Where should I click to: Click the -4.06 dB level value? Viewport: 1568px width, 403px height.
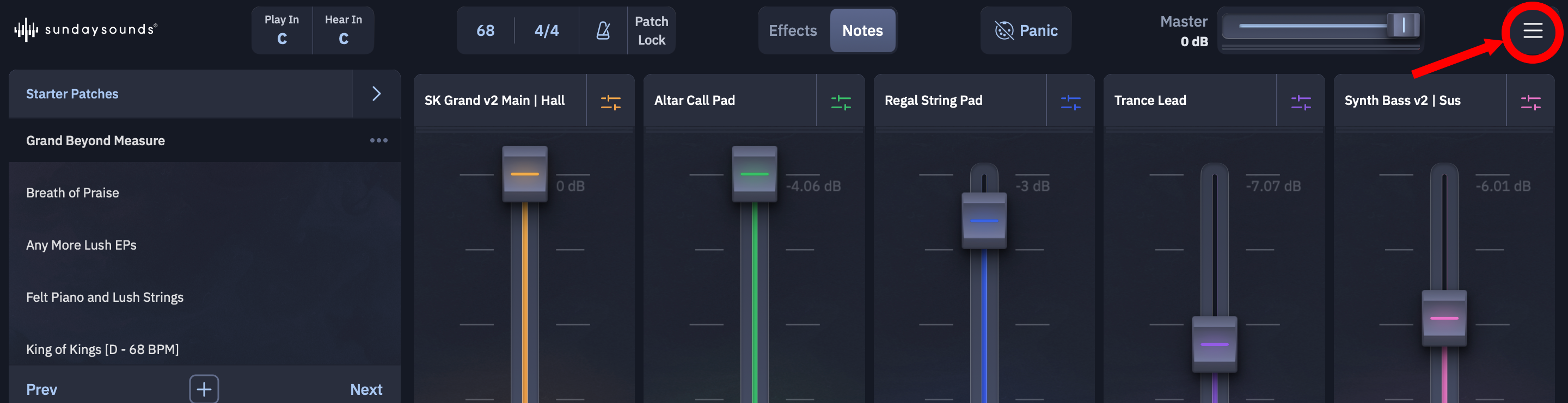click(813, 186)
